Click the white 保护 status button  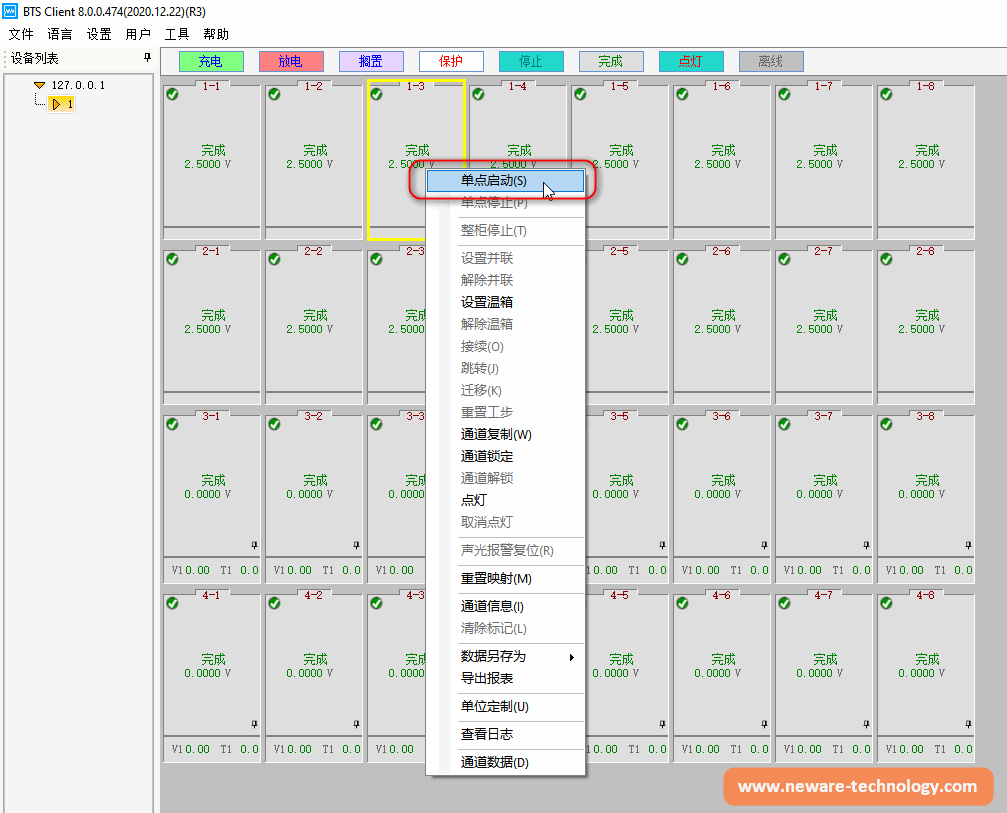pos(451,62)
